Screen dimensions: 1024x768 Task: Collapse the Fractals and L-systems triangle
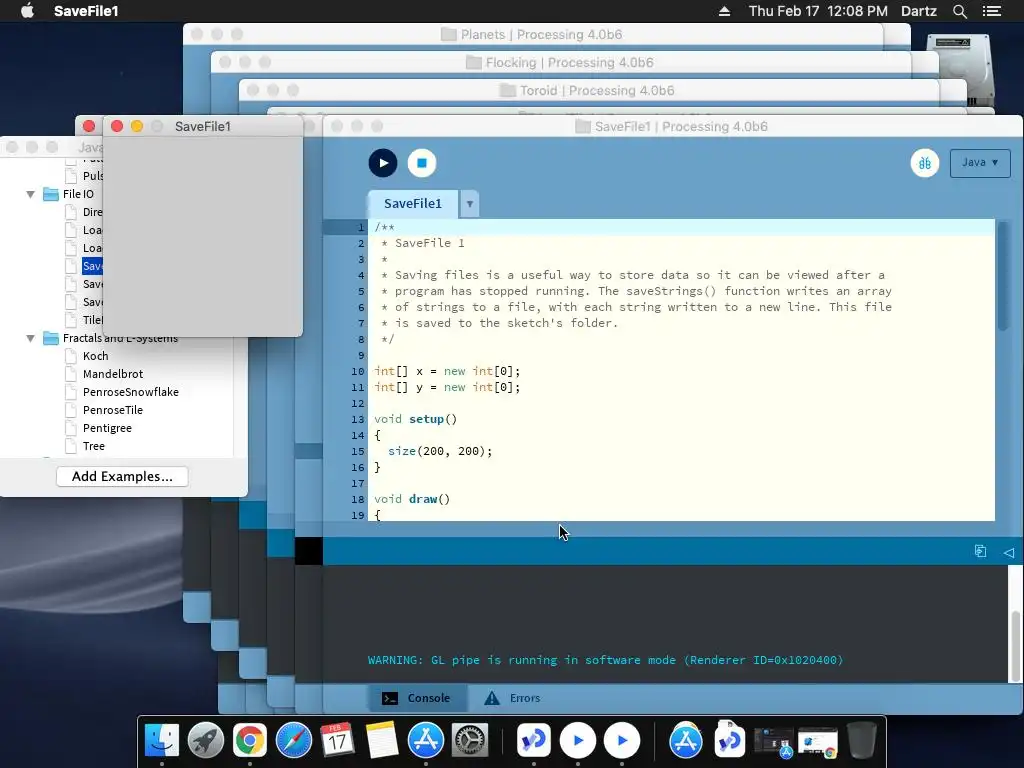30,338
